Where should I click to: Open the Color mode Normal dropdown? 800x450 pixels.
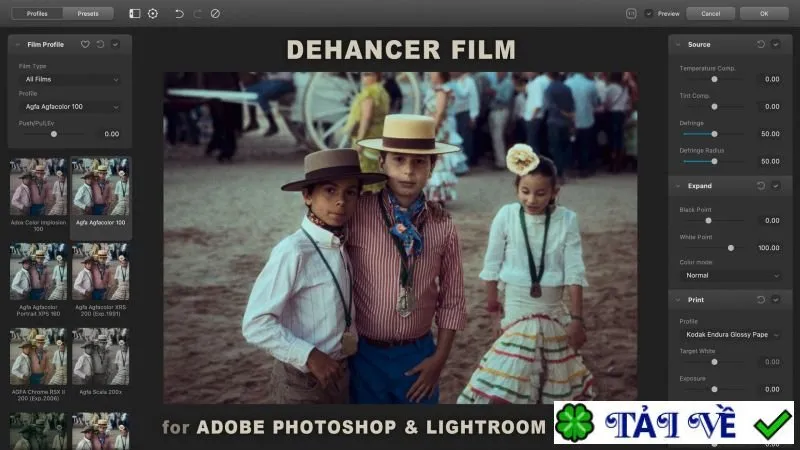pyautogui.click(x=730, y=276)
